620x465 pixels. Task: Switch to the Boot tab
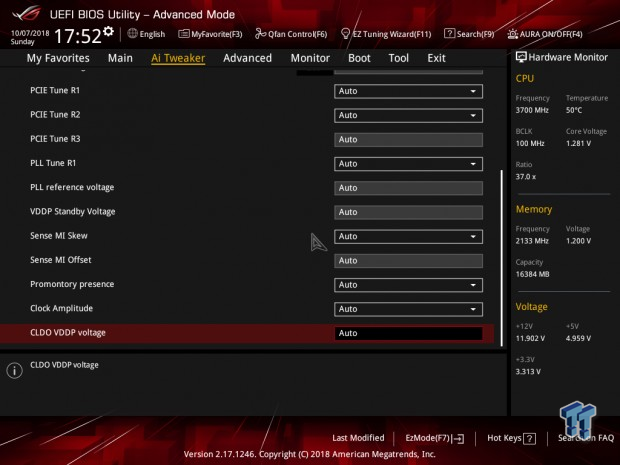tap(359, 58)
